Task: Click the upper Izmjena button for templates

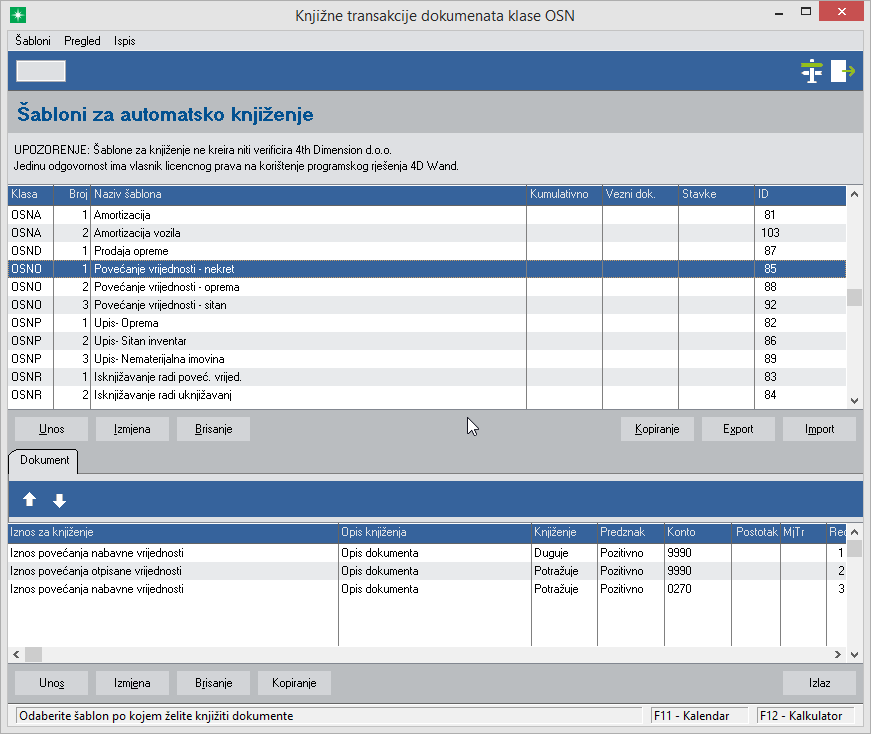Action: click(x=132, y=429)
